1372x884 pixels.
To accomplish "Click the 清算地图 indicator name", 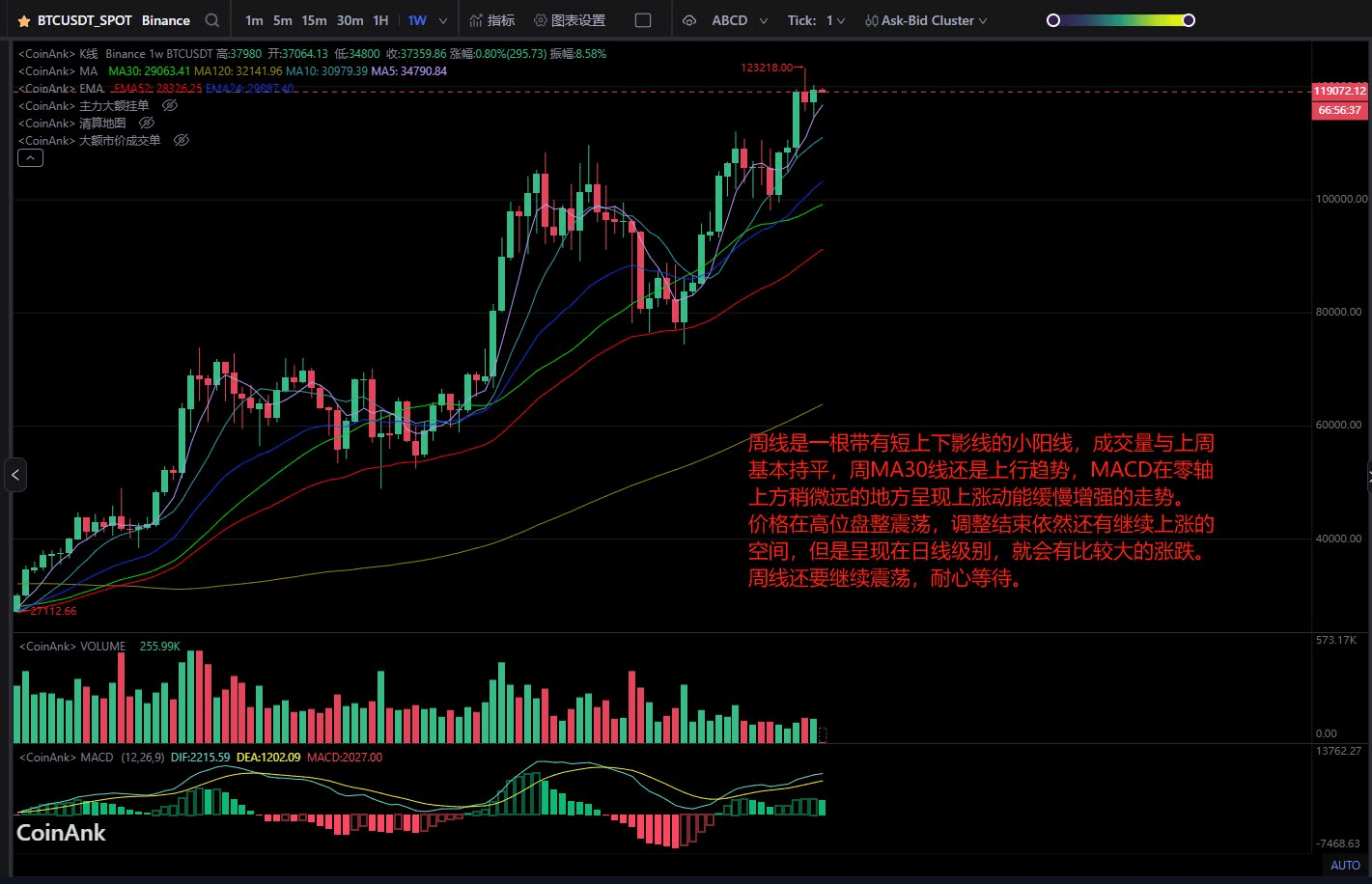I will (x=102, y=123).
